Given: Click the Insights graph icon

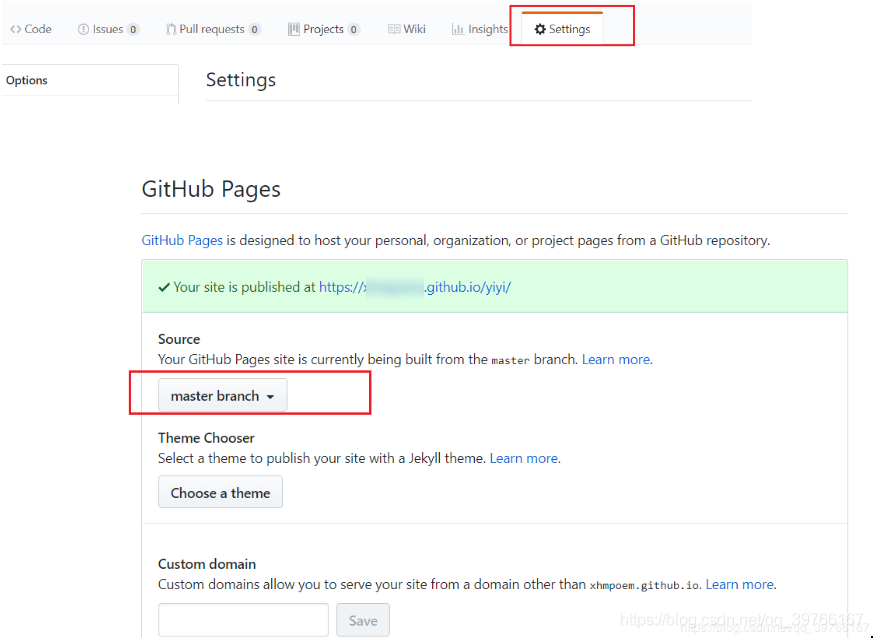Looking at the screenshot, I should pos(458,29).
